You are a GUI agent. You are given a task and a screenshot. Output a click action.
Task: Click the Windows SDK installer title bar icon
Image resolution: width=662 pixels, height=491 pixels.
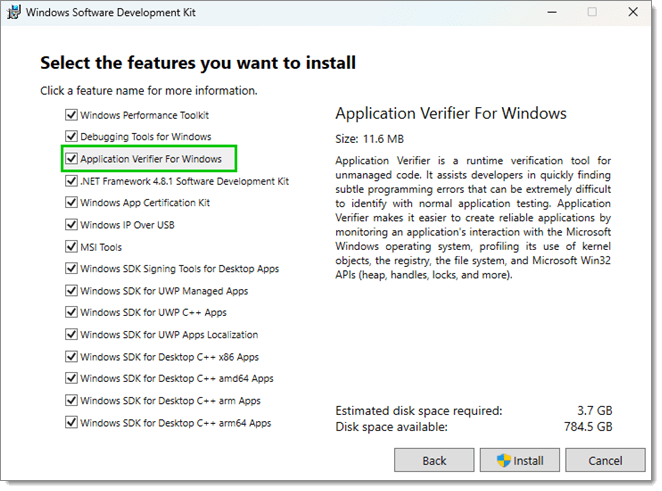[14, 12]
